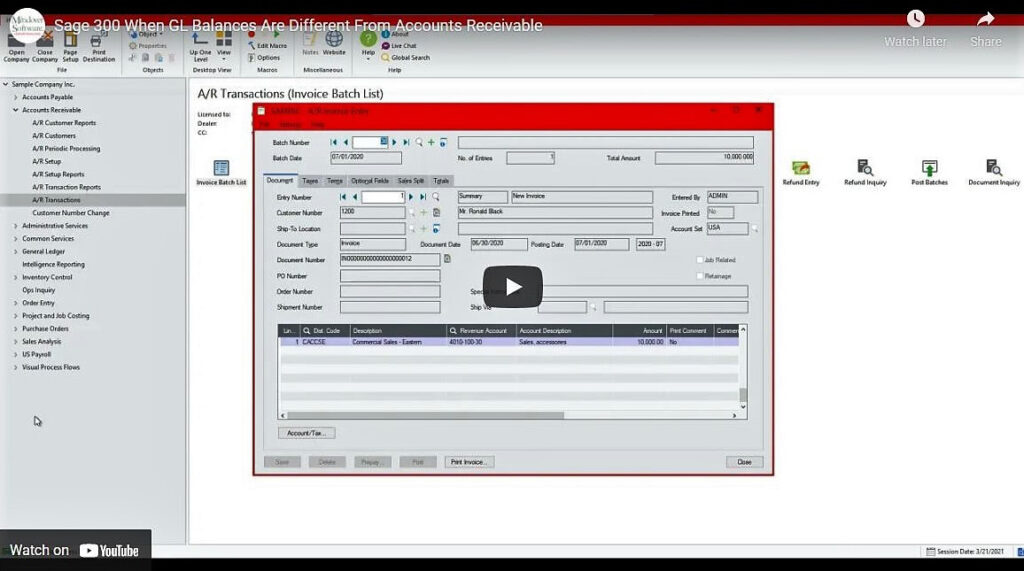Select Customer Number Change in the tree
1024x571 pixels.
click(x=71, y=213)
